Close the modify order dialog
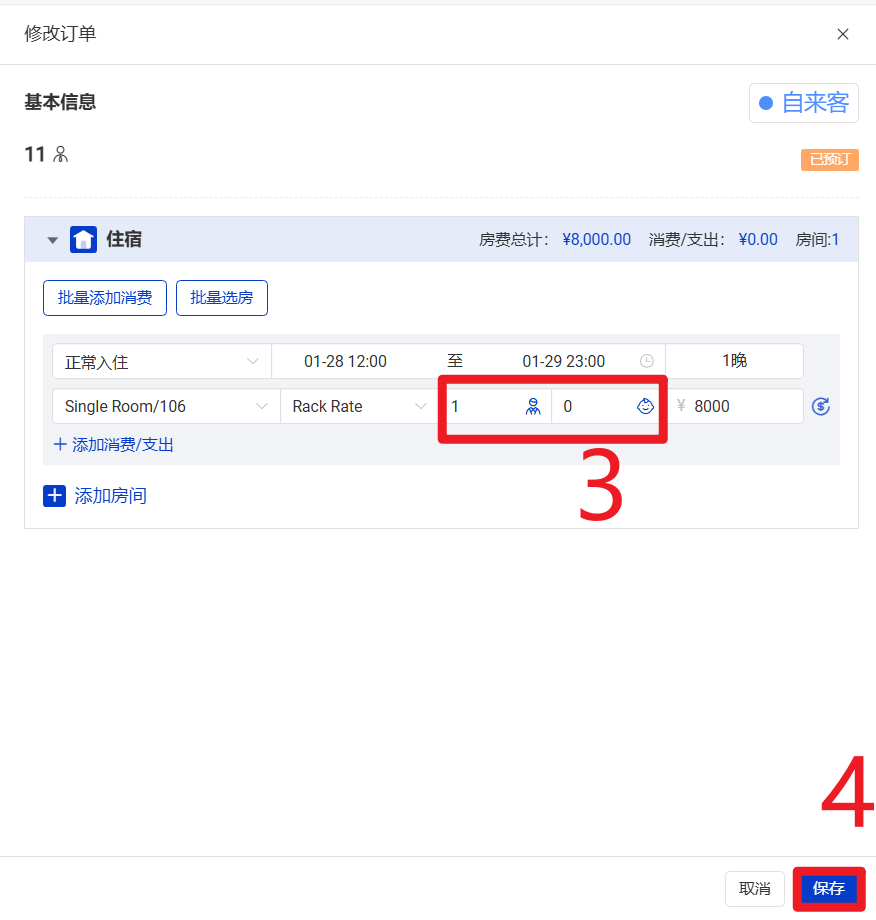This screenshot has width=876, height=920. coord(842,34)
